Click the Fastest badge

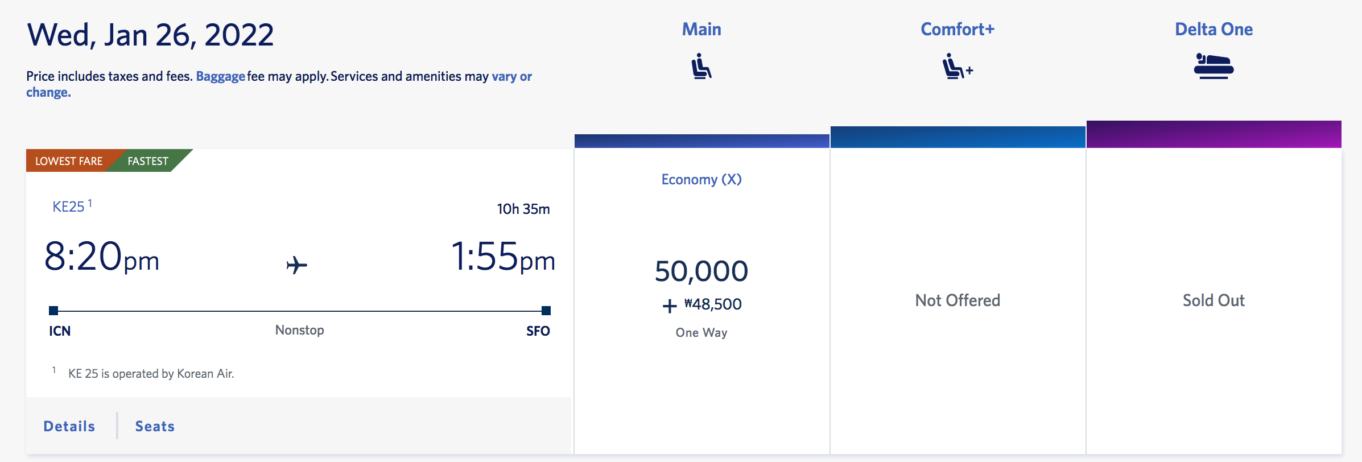pyautogui.click(x=150, y=161)
